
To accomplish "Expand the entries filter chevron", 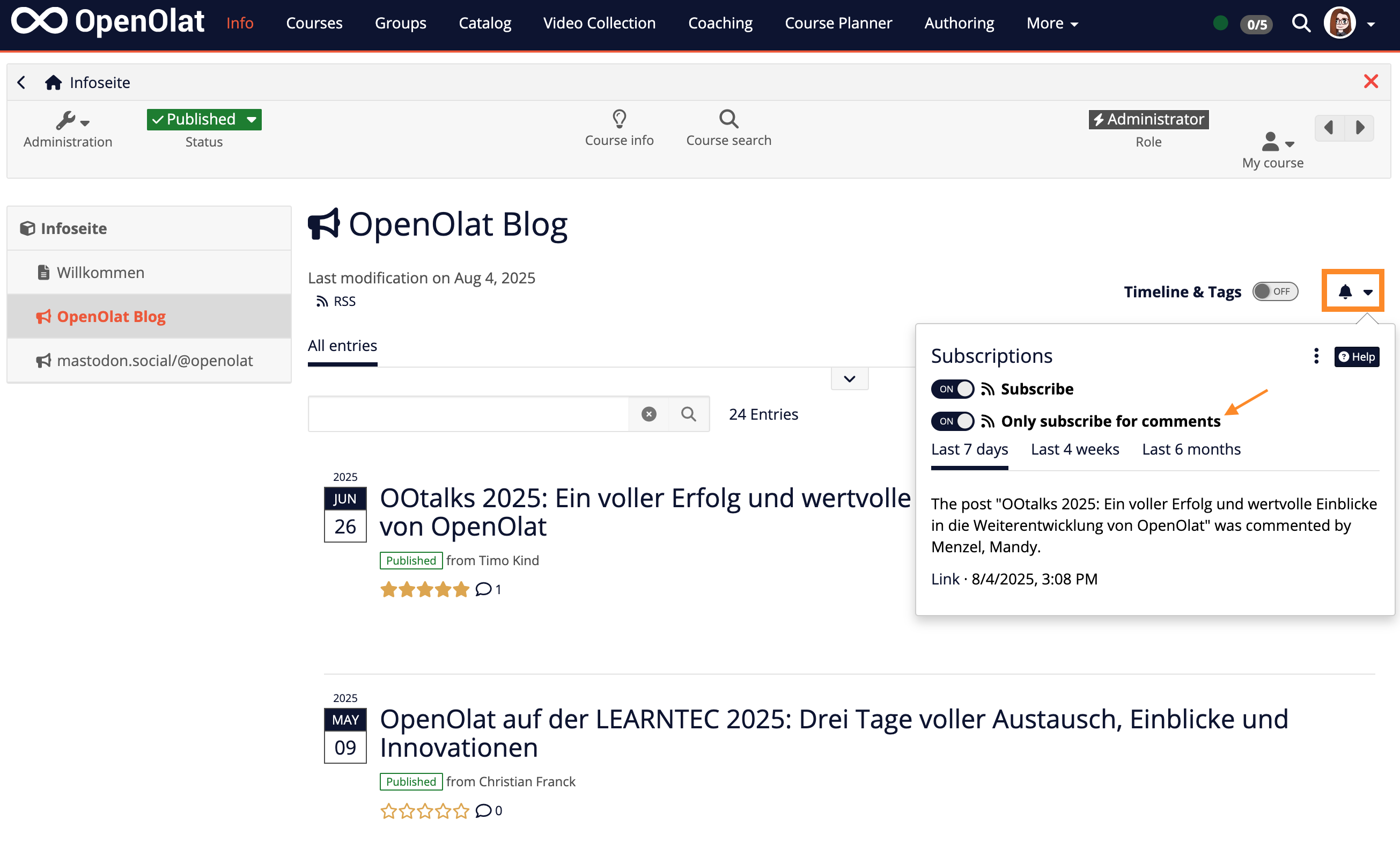I will tap(849, 378).
